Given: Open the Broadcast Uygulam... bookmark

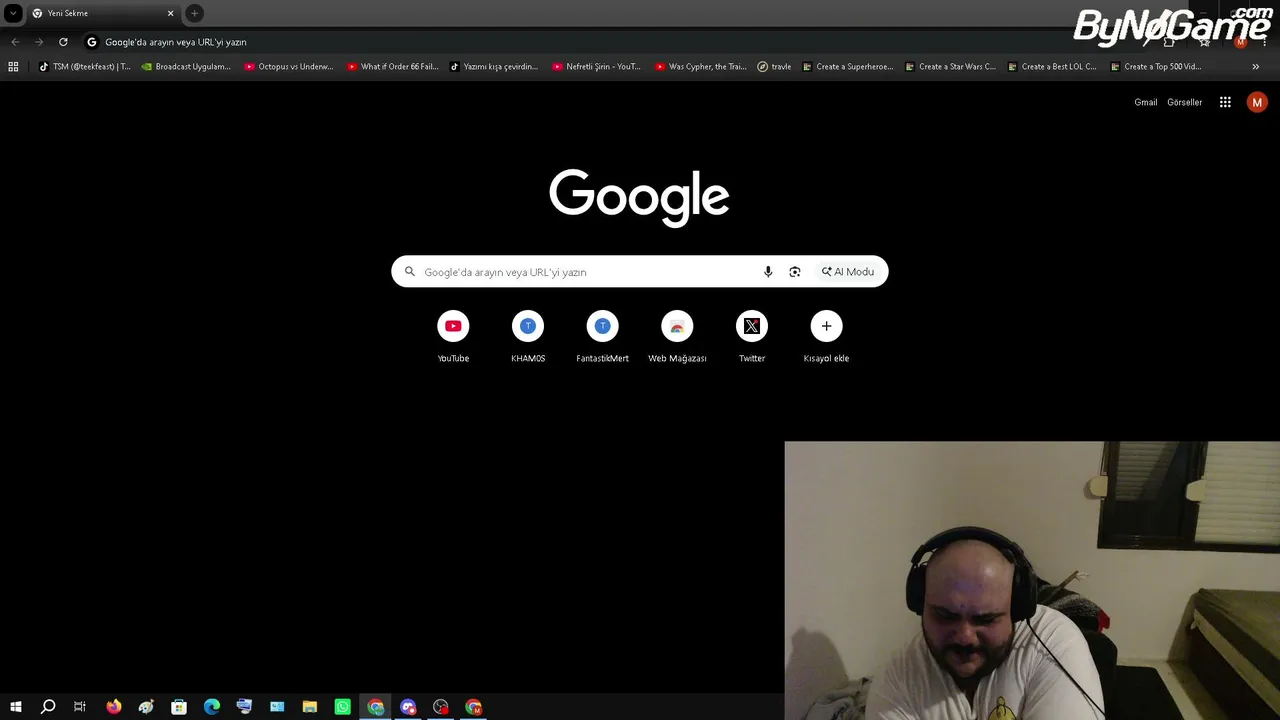Looking at the screenshot, I should 187,67.
